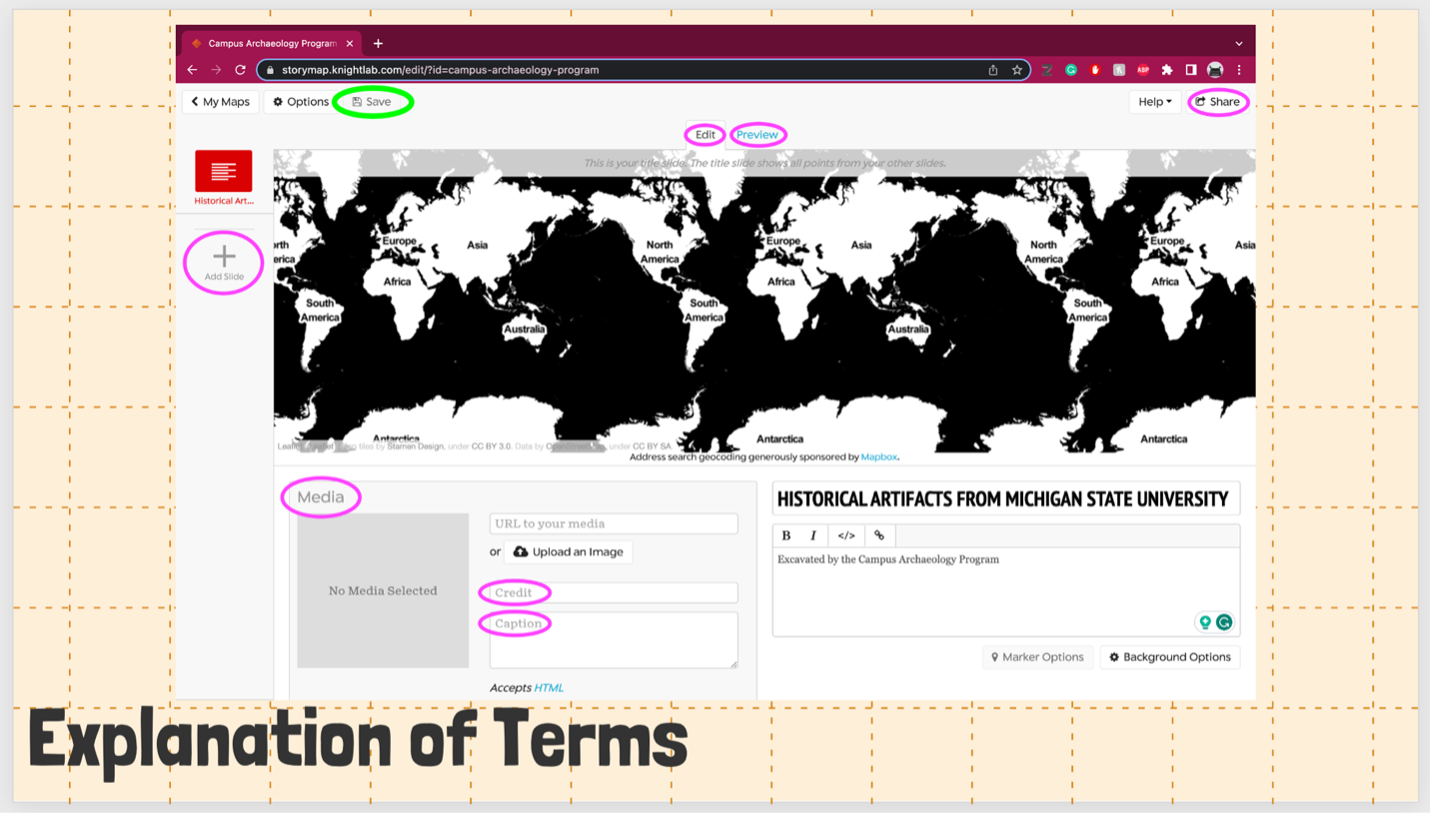Click the browser forward arrow
The width and height of the screenshot is (1430, 815).
pyautogui.click(x=216, y=70)
